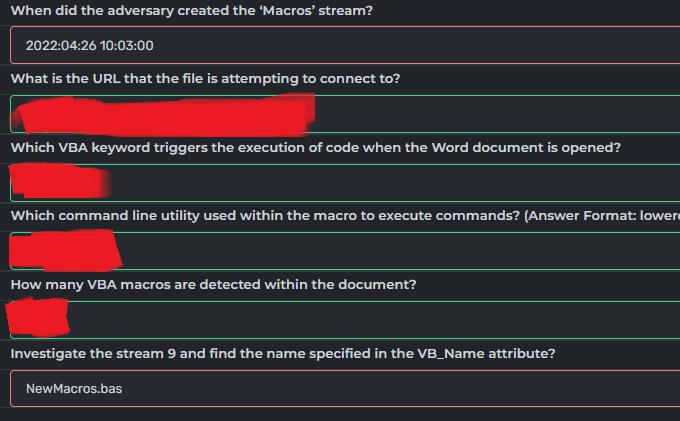
Task: Click the VB_Name attribute answer field
Action: [345, 388]
